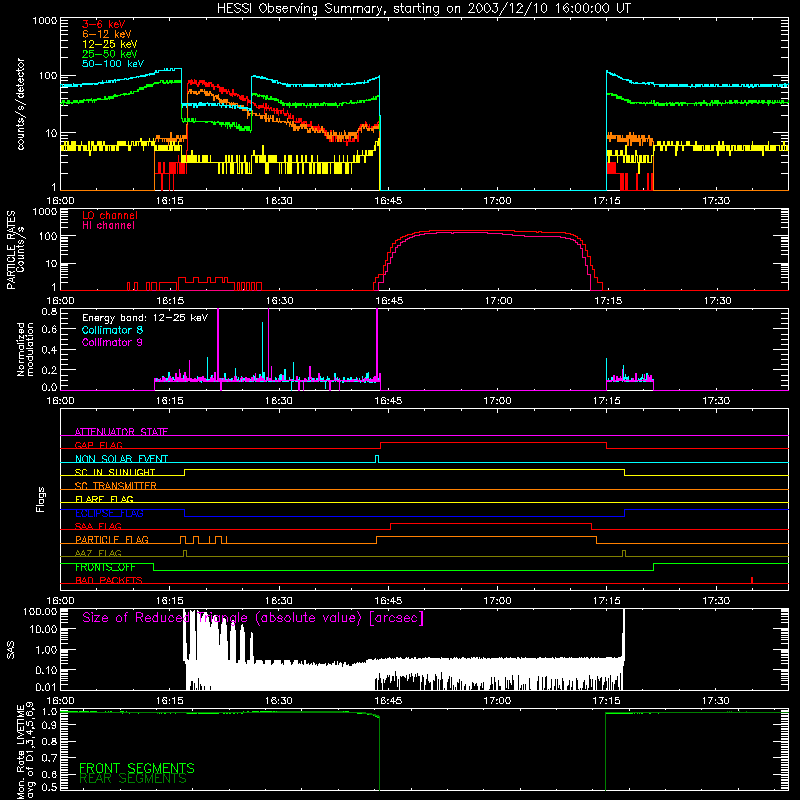800x800 pixels.
Task: Click the LO channel legend label
Action: point(110,215)
